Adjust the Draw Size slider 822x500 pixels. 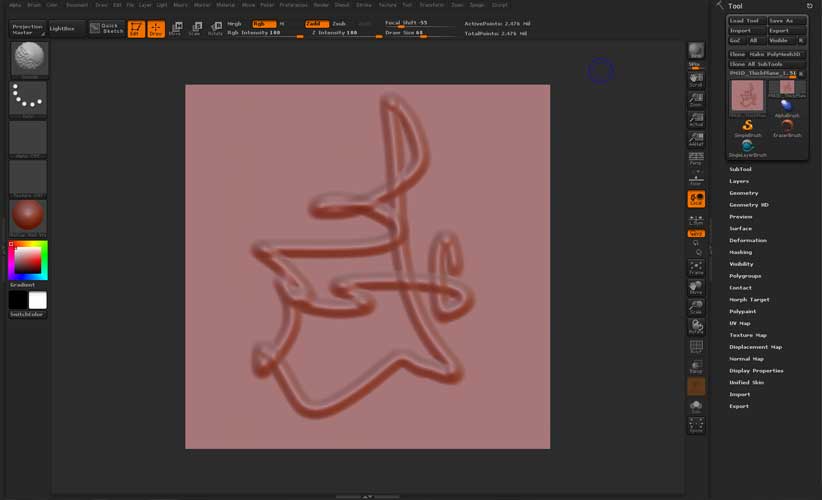(x=418, y=33)
